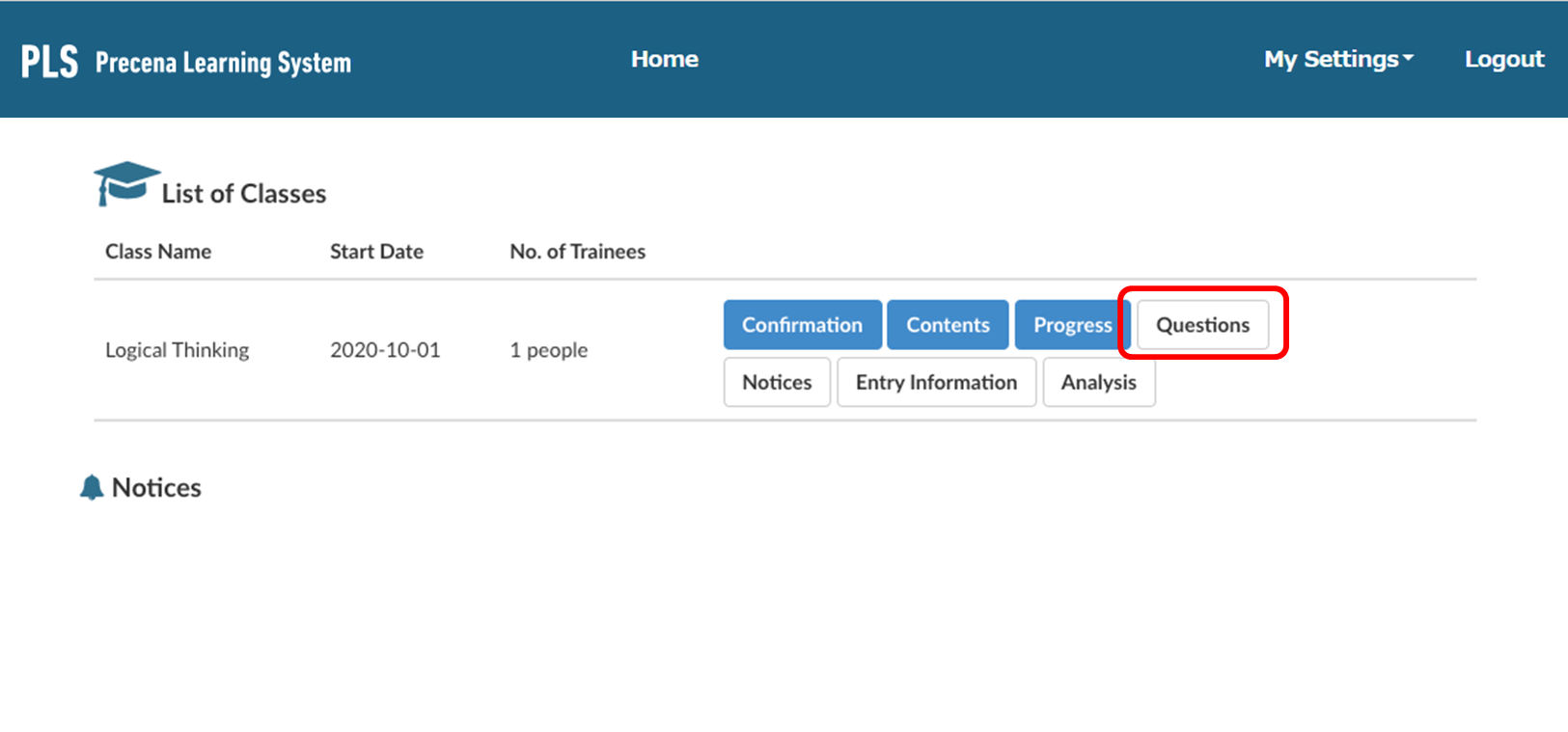Select the Logical Thinking class name

177,350
